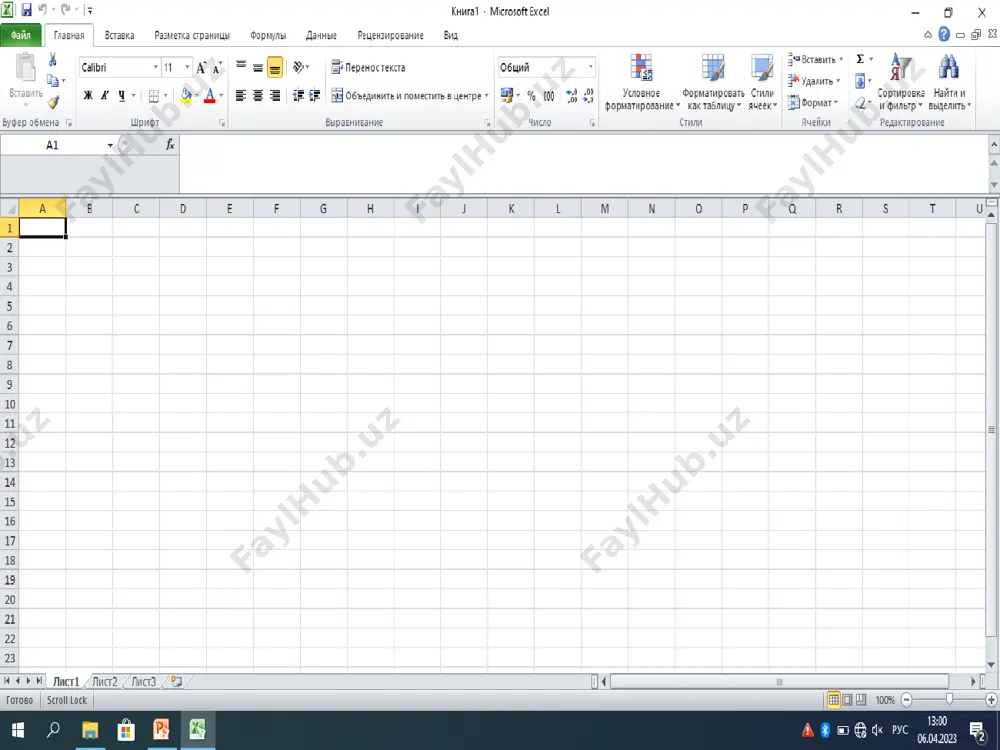1000x750 pixels.
Task: Toggle the highlighted bottom align button
Action: (x=275, y=67)
